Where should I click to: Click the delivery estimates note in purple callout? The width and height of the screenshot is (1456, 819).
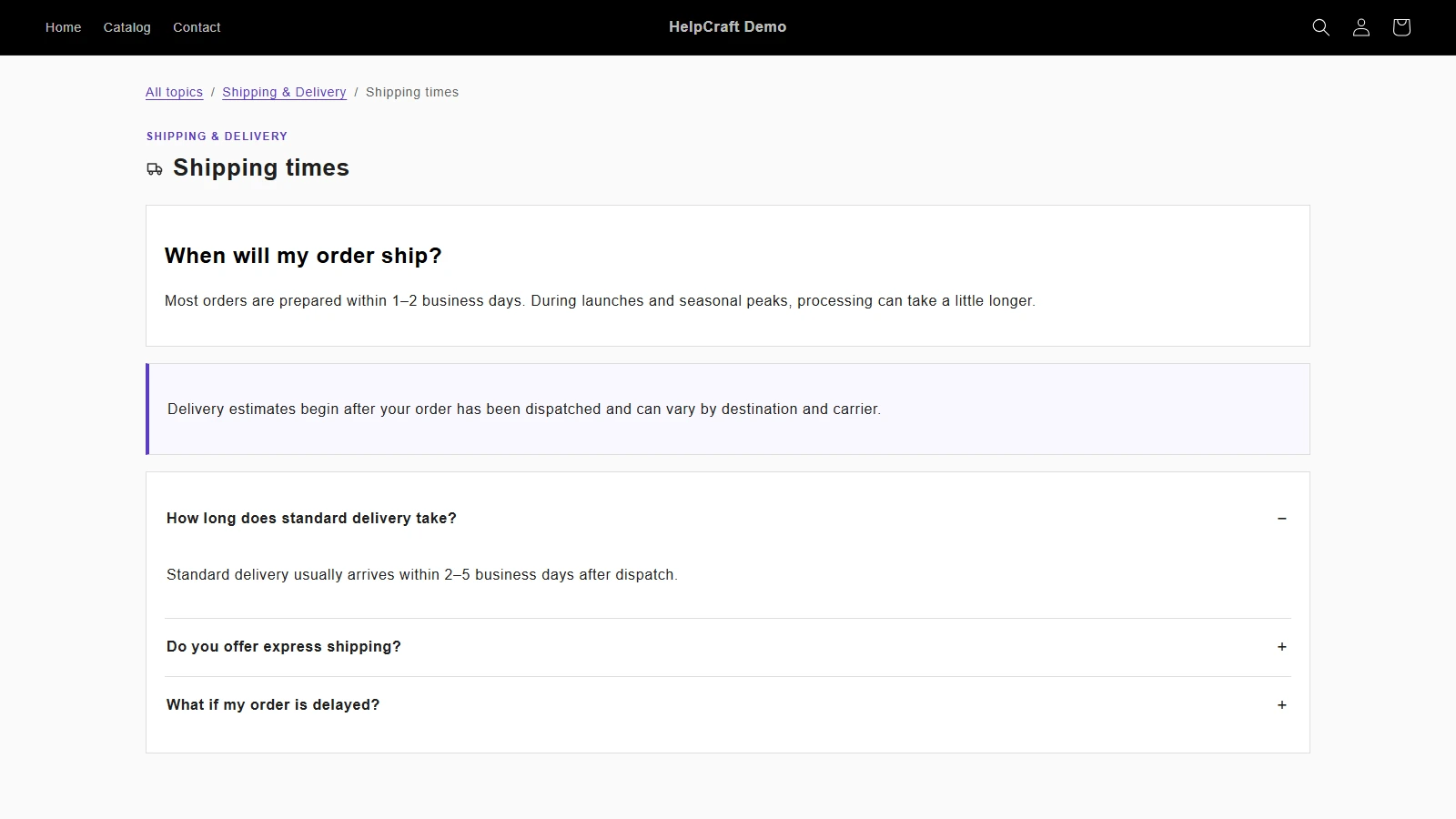click(524, 409)
